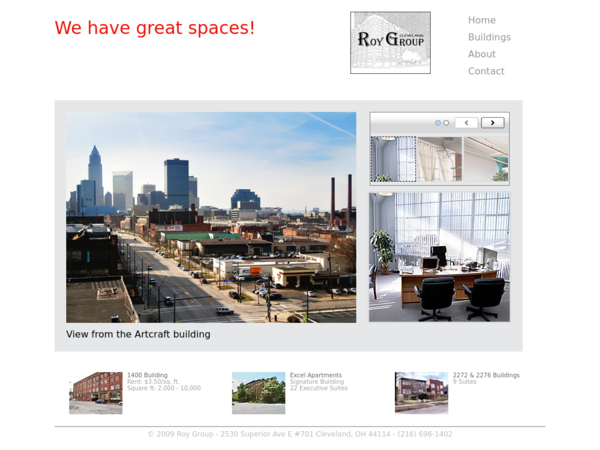600x450 pixels.
Task: Open the 1400 Building photo
Action: coord(96,393)
